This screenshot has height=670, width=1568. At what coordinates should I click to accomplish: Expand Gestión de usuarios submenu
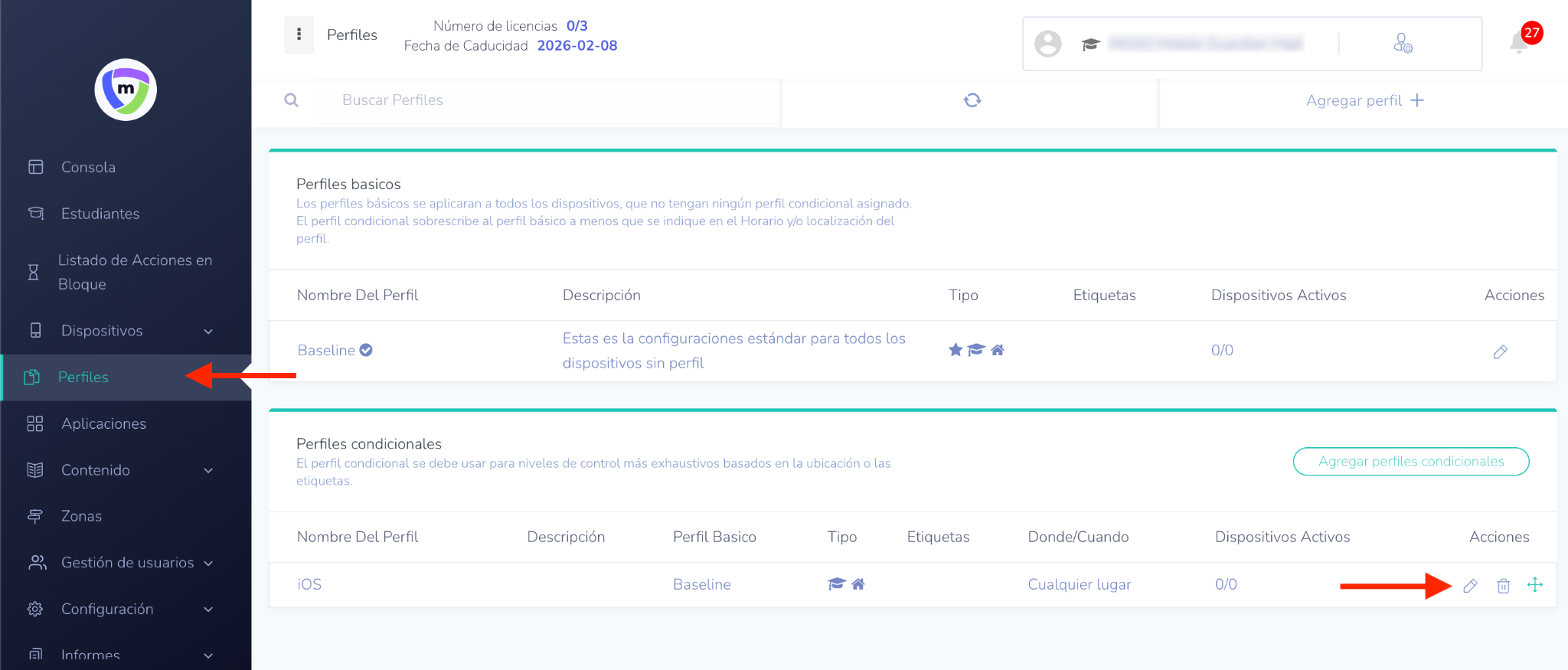pos(208,563)
